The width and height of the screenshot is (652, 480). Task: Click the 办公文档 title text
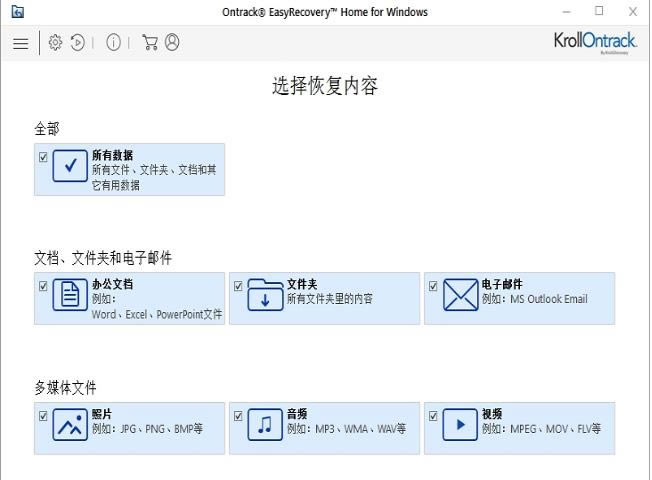(x=112, y=285)
